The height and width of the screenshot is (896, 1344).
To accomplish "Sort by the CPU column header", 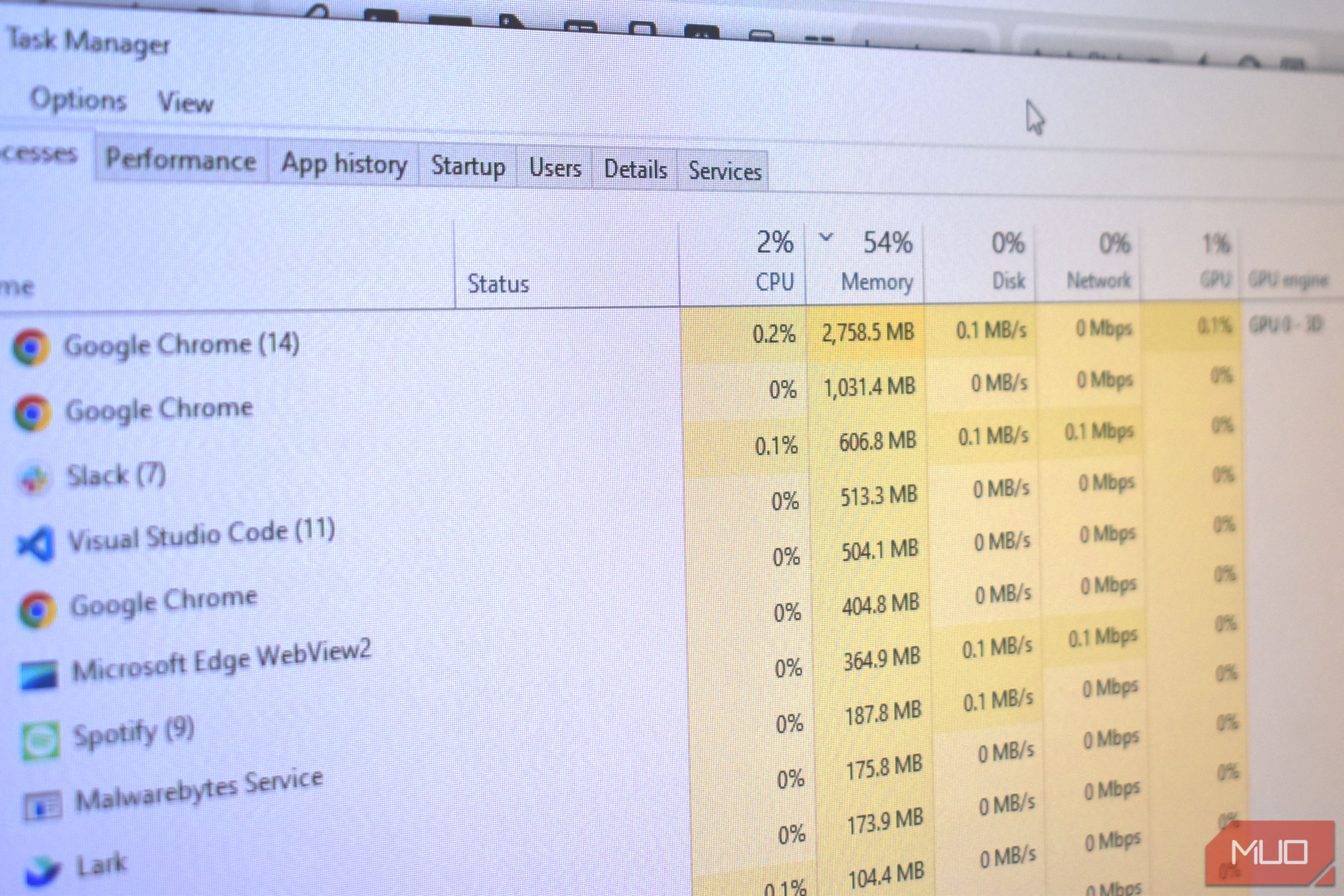I will (x=774, y=282).
